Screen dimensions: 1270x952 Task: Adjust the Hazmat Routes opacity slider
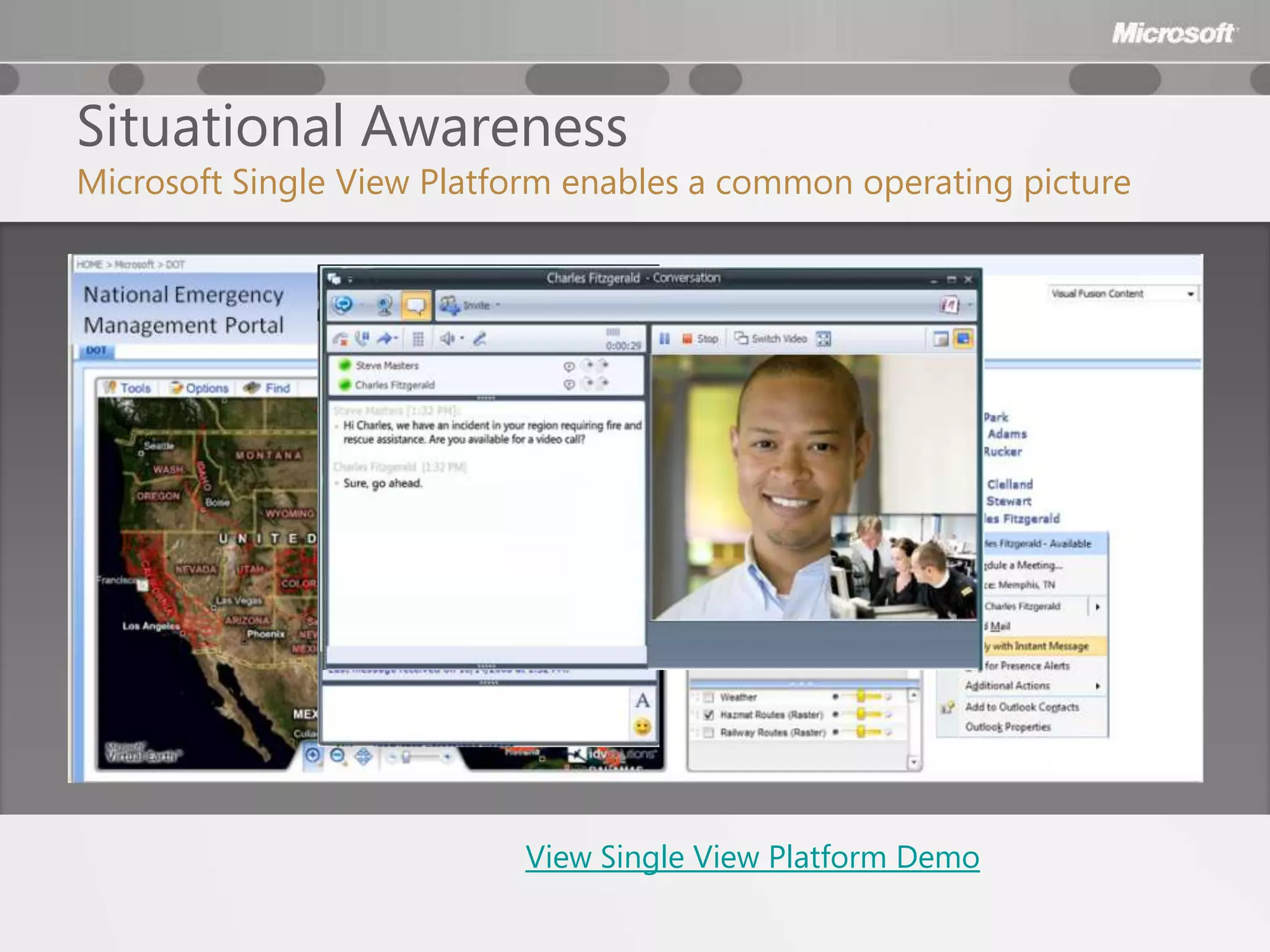pos(863,715)
